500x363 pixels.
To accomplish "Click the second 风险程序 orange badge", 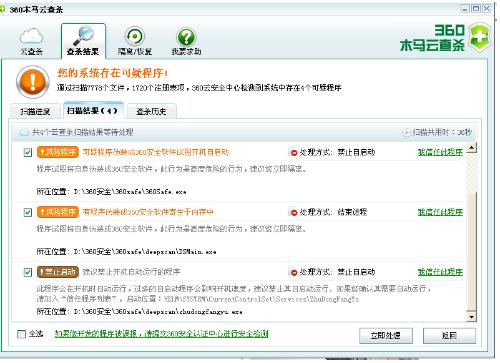I will pos(58,212).
